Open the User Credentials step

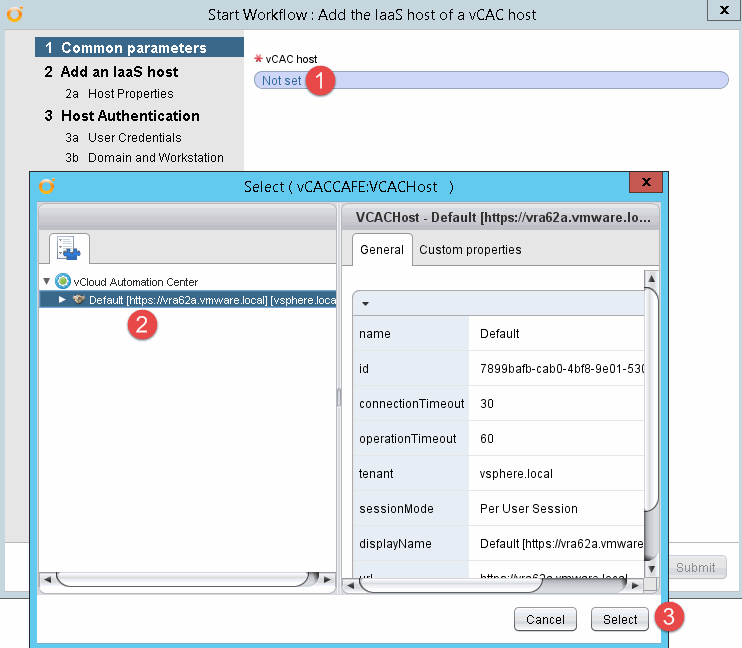click(x=134, y=138)
